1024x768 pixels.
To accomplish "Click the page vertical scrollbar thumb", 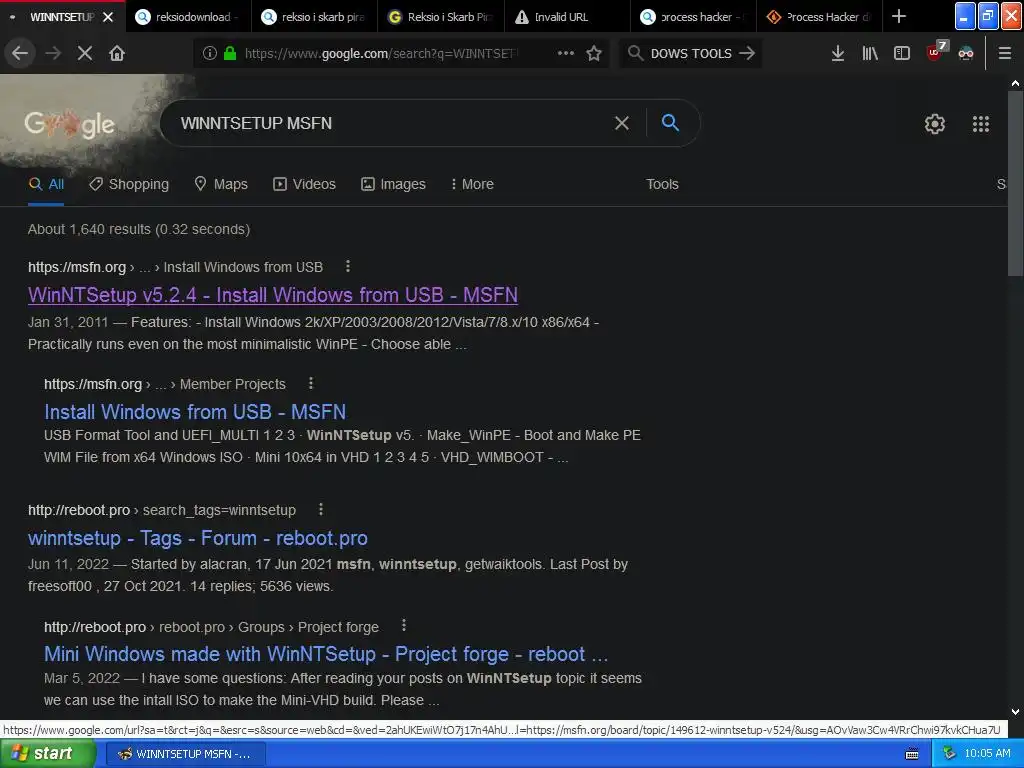I will point(1015,184).
